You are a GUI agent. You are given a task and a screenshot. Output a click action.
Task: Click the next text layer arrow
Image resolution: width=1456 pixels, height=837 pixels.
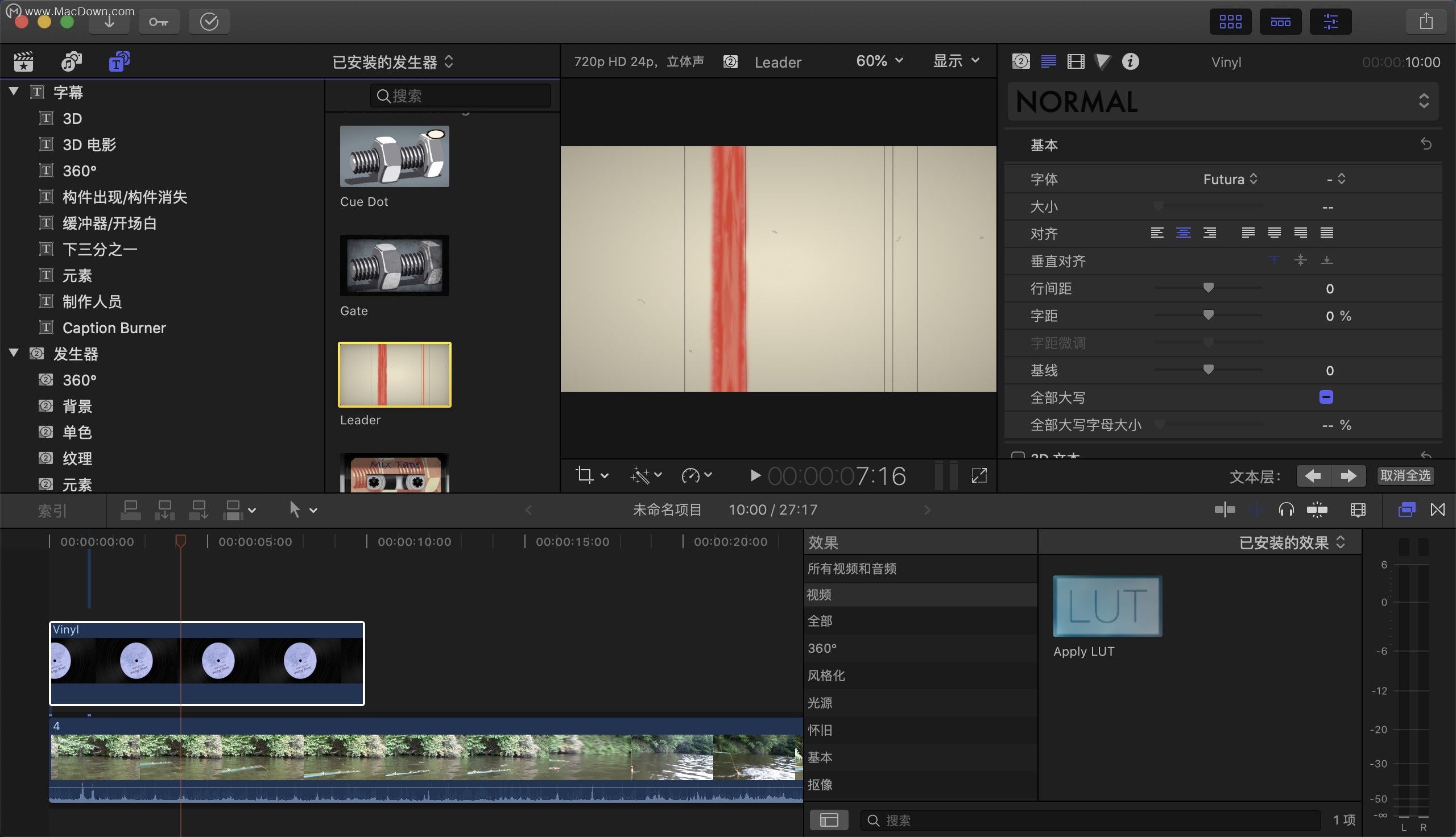[x=1349, y=476]
